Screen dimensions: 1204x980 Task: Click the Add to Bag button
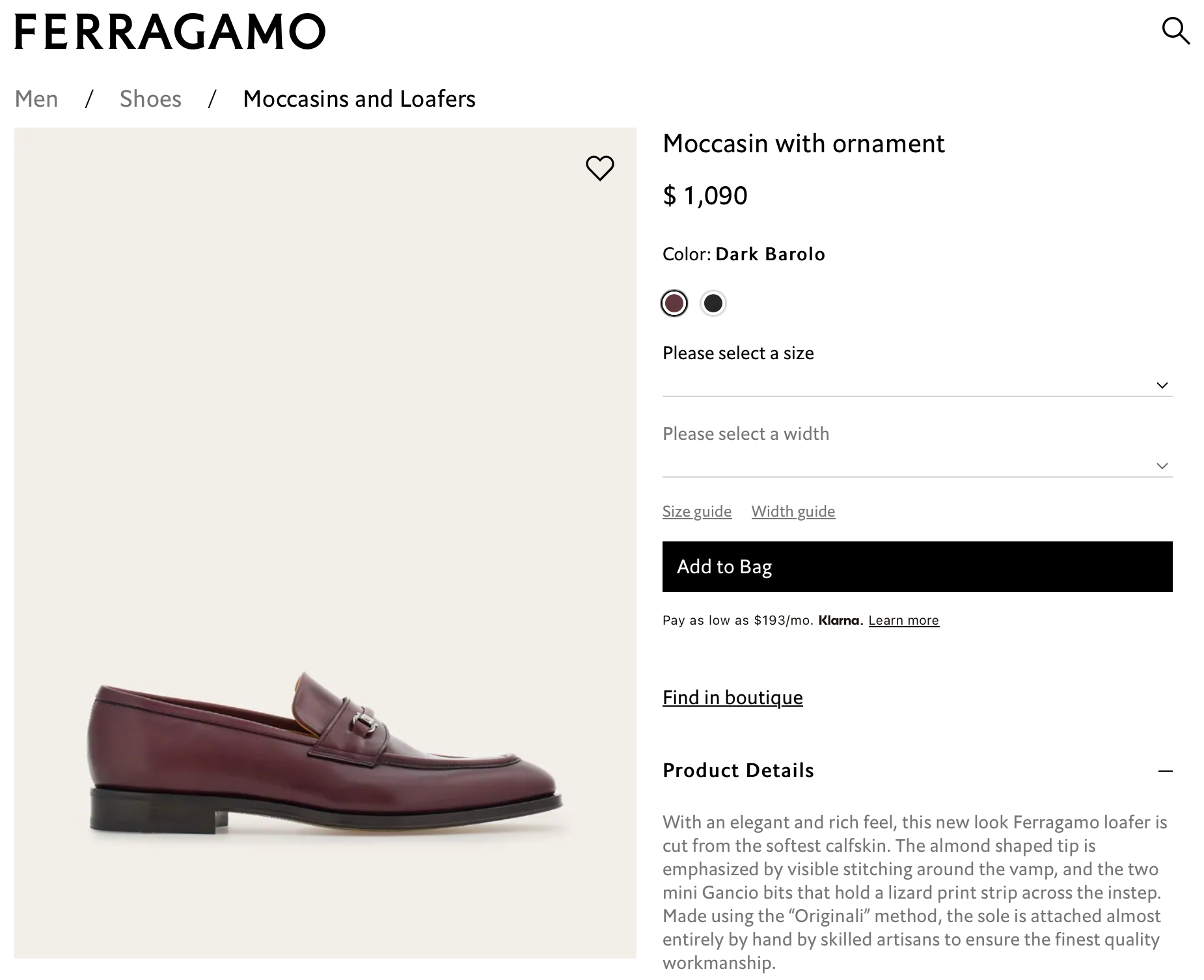click(916, 567)
